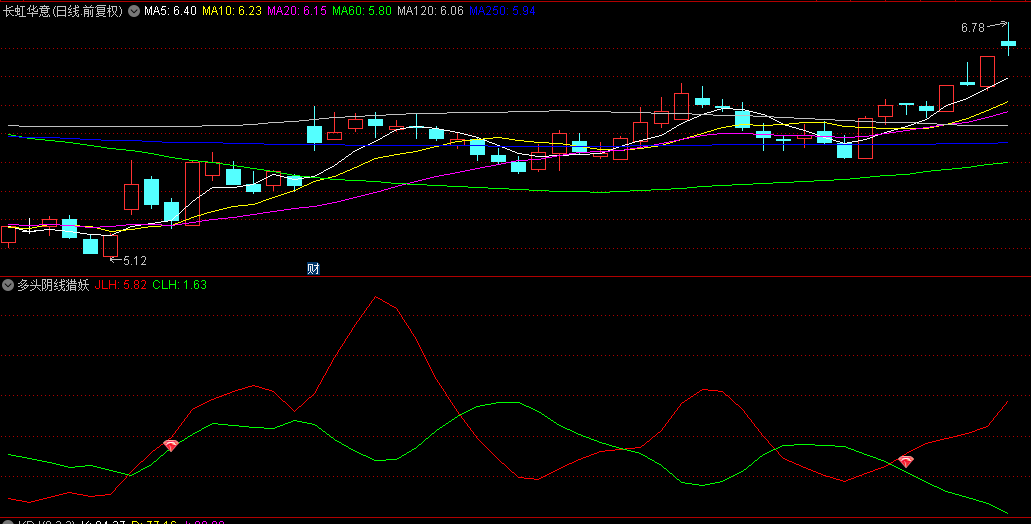This screenshot has height=524, width=1031.
Task: Select the MA20: 6.15 label
Action: [297, 11]
